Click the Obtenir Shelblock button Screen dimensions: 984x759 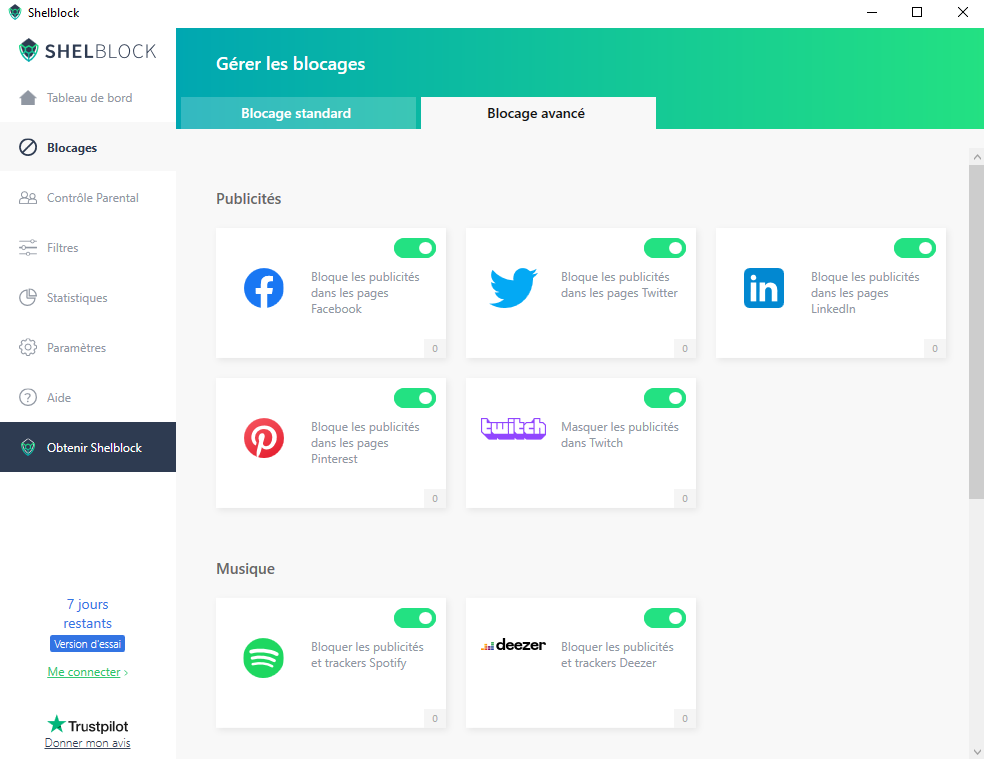(88, 447)
